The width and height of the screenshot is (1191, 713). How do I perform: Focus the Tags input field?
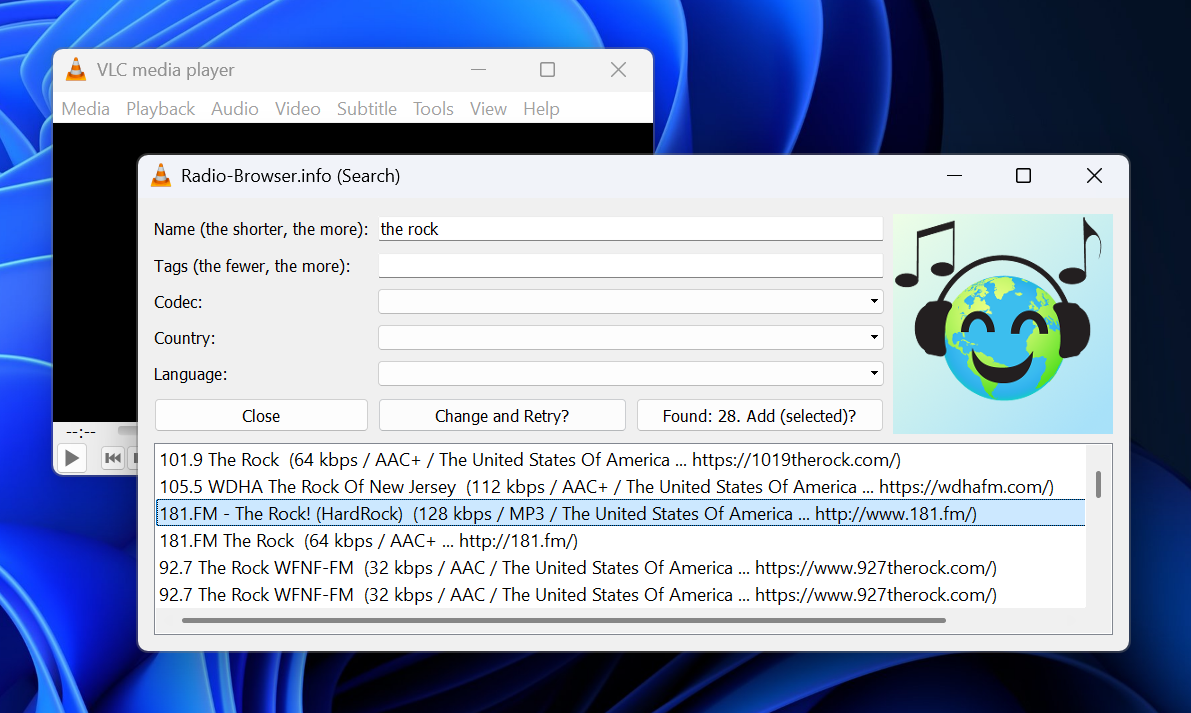[630, 266]
